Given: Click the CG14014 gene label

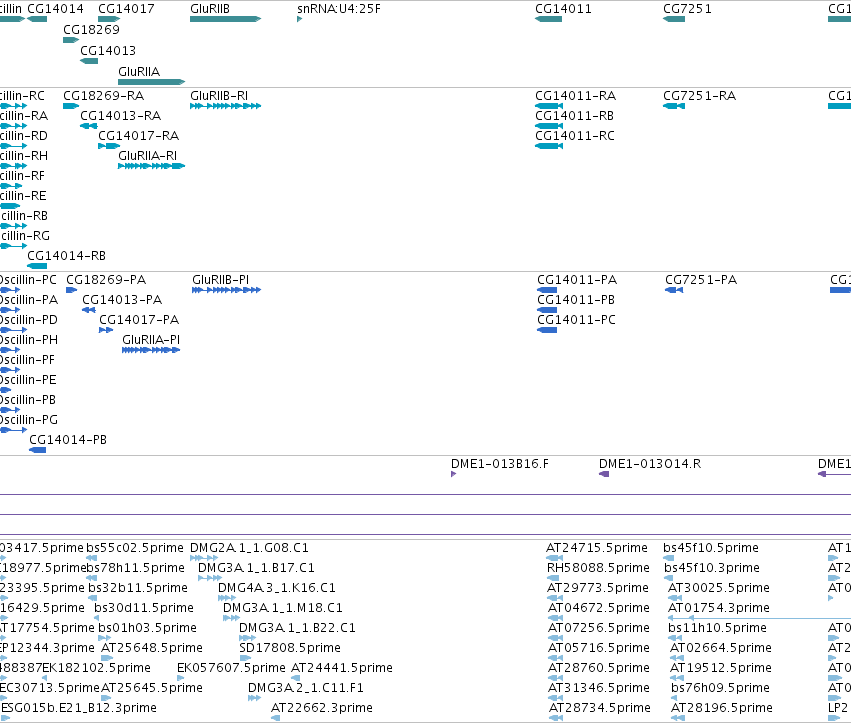Looking at the screenshot, I should click(55, 9).
